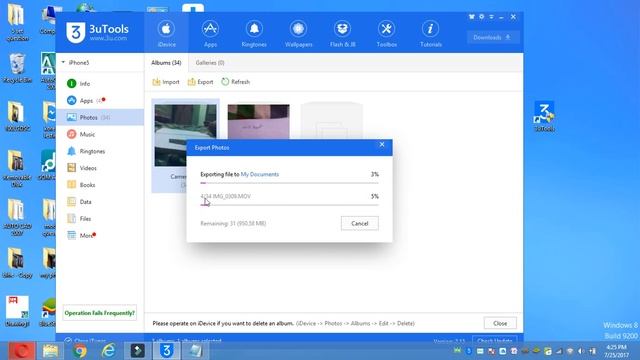
Task: Open the Apps section in top navigation
Action: click(210, 33)
